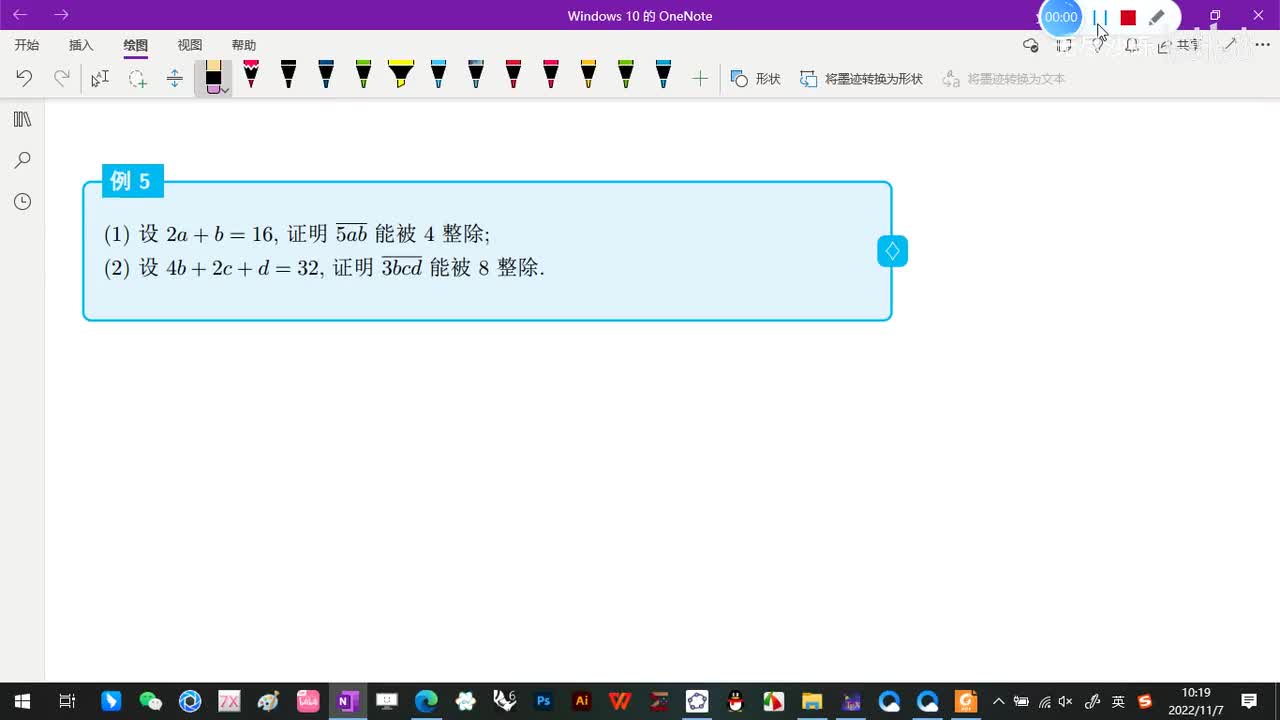This screenshot has height=720, width=1280.
Task: Open WeChat from the taskbar
Action: [x=150, y=701]
